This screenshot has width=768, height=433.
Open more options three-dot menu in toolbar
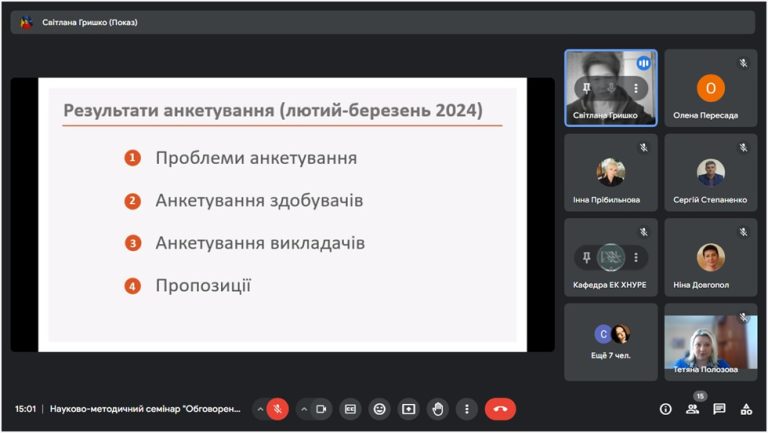pyautogui.click(x=467, y=409)
